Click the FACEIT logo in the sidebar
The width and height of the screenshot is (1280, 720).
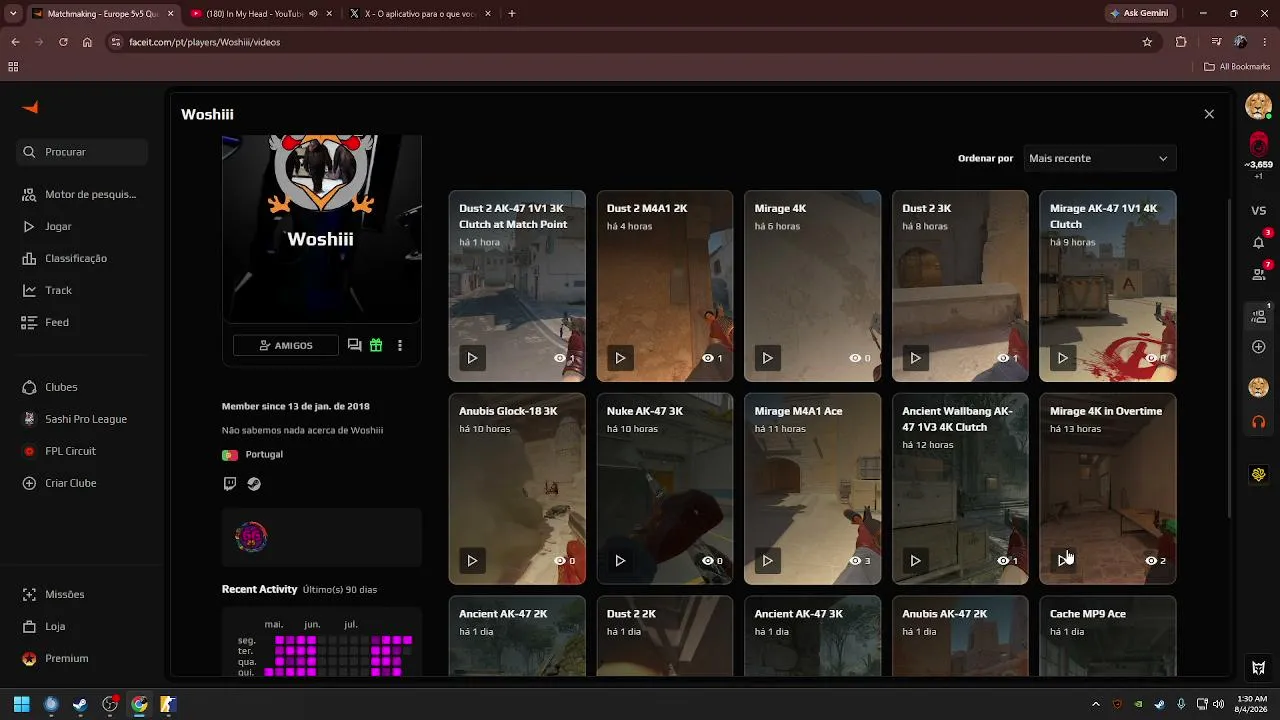click(30, 108)
